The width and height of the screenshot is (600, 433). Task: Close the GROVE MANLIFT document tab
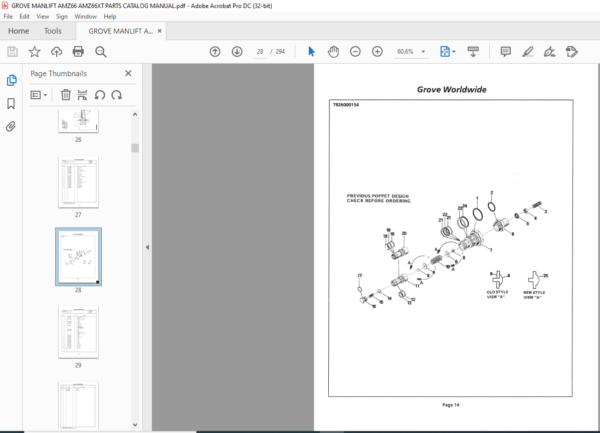click(160, 31)
